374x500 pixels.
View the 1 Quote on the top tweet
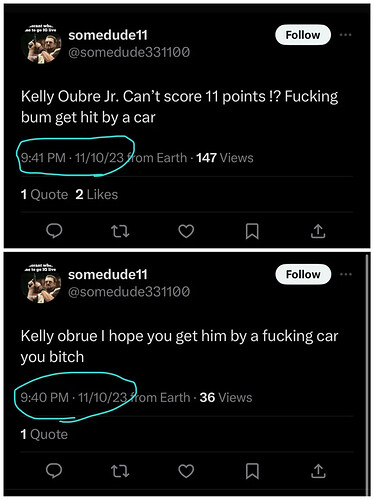tap(44, 194)
